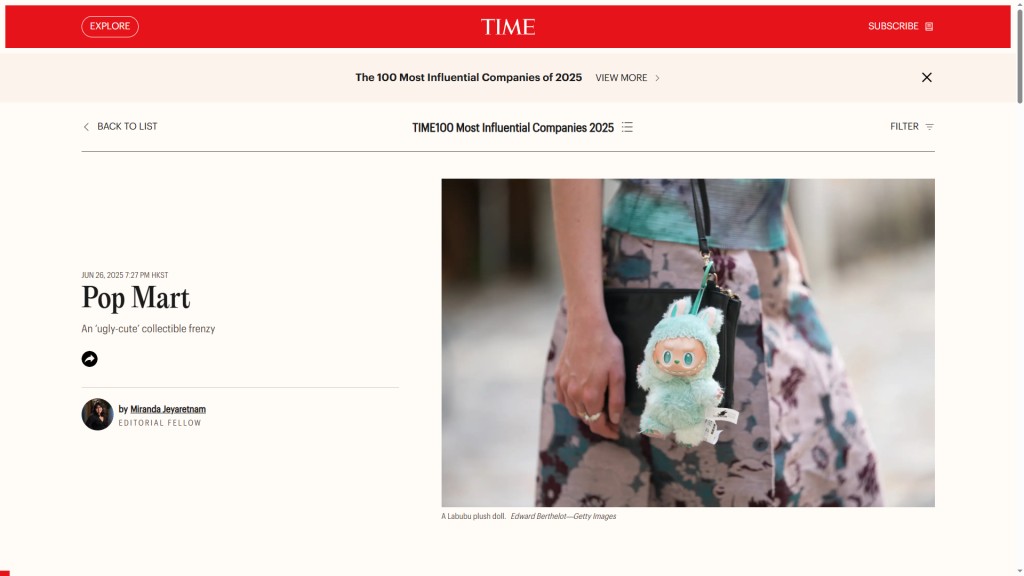Click the TIME100 Most Influential Companies 2025 title

tap(513, 127)
